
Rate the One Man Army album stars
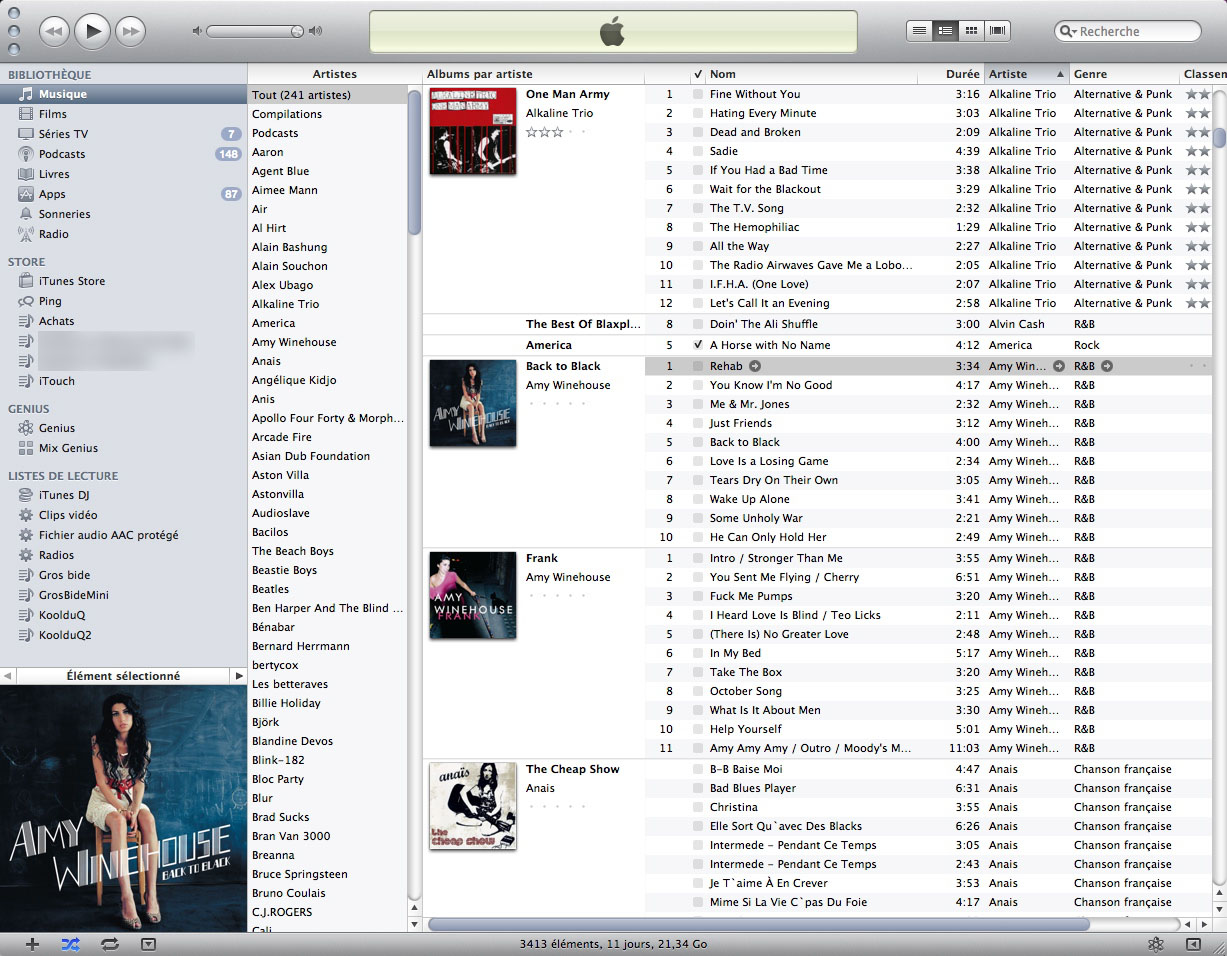[x=556, y=132]
